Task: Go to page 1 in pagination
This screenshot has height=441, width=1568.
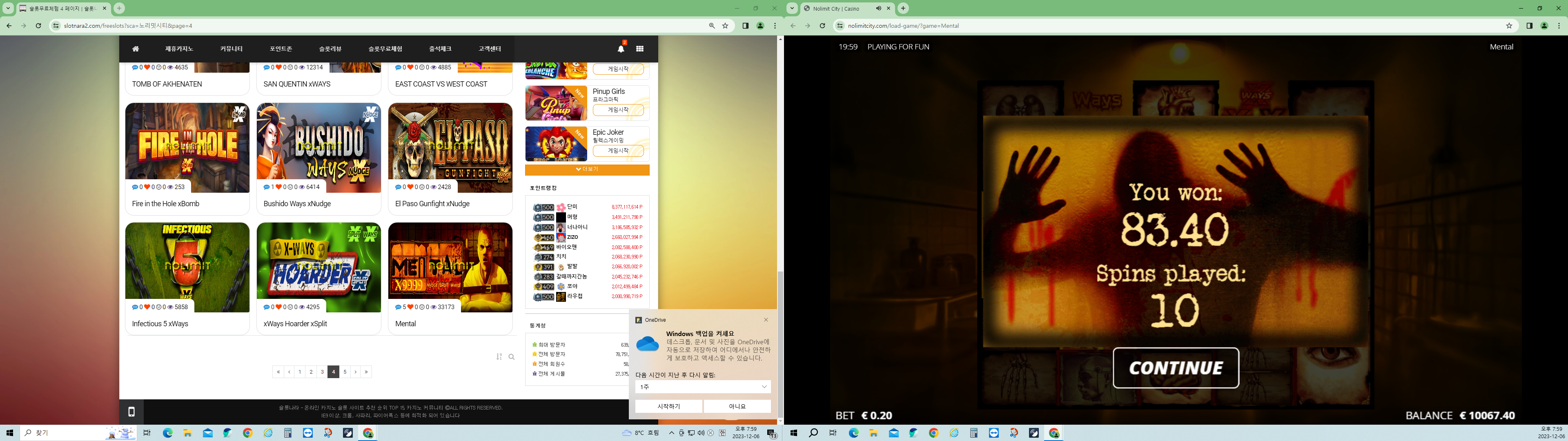Action: (x=299, y=372)
